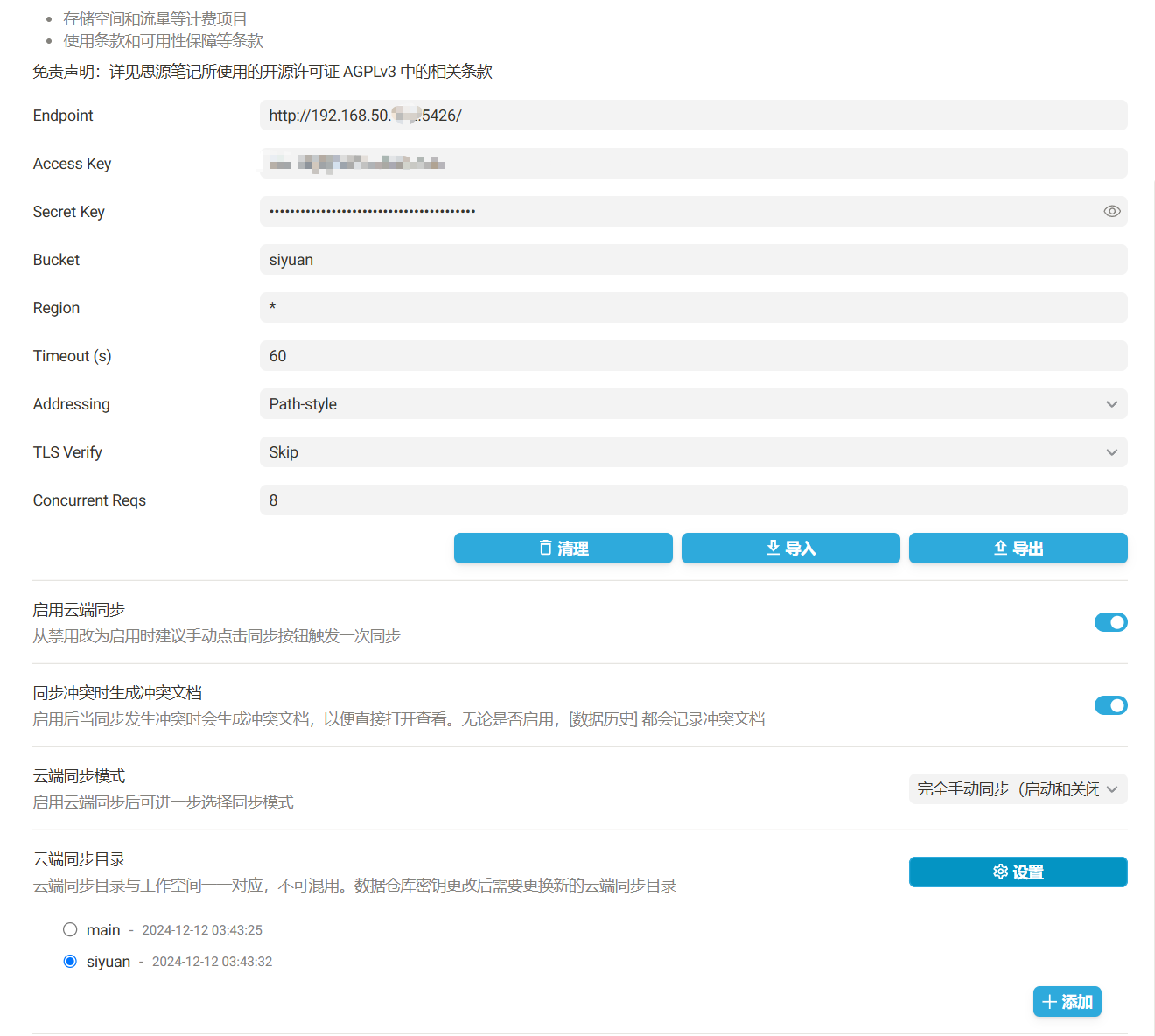Click the 存储空间和流量等计费项目 bullet text
Screen dimensions: 1155x1036
pyautogui.click(x=155, y=19)
